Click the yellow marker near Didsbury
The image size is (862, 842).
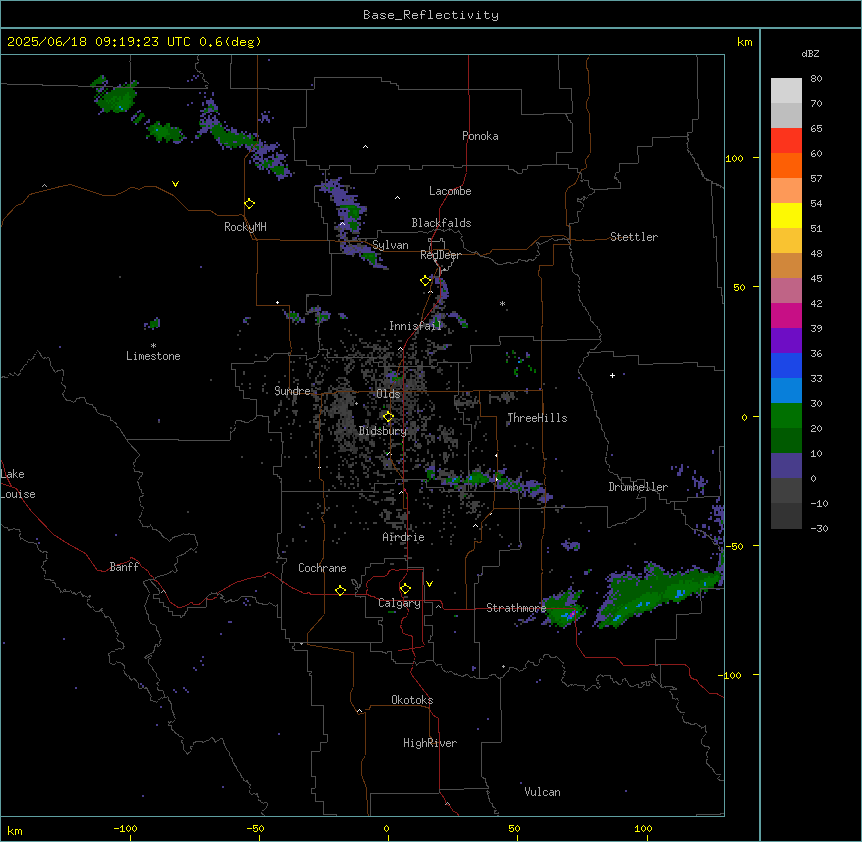click(388, 417)
